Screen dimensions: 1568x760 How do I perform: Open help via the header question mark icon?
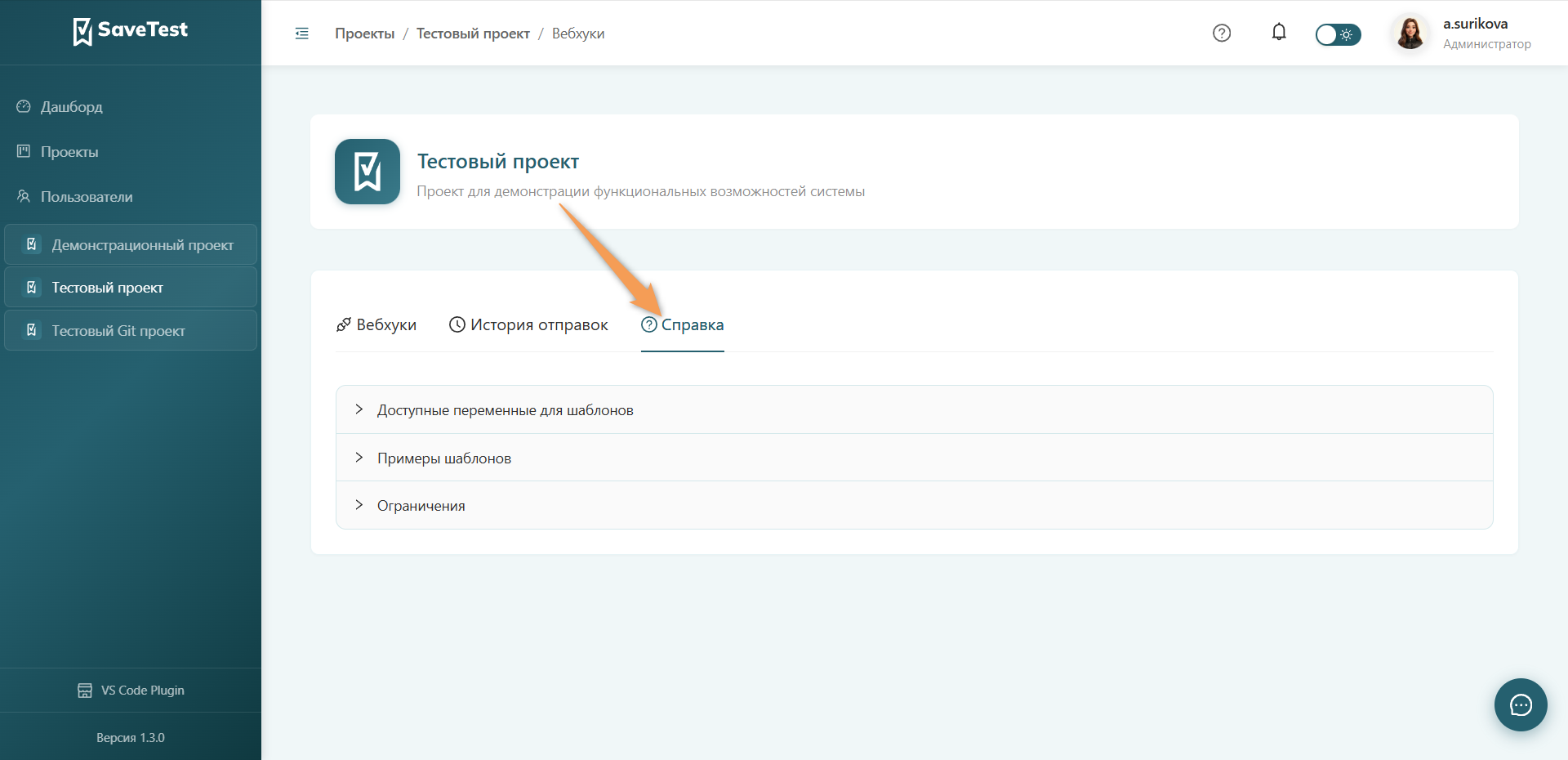coord(1222,34)
